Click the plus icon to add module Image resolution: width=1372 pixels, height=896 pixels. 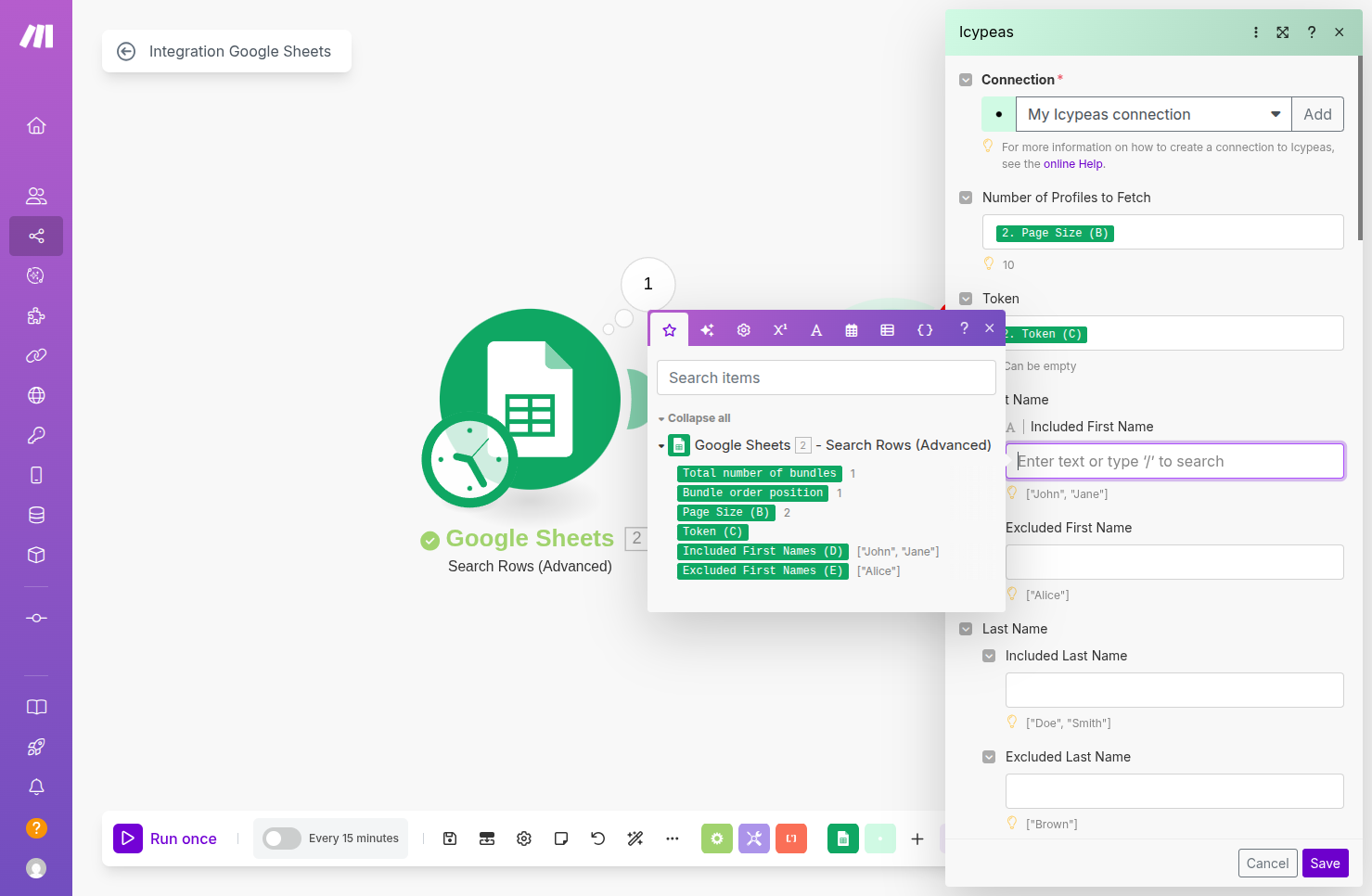click(x=917, y=838)
